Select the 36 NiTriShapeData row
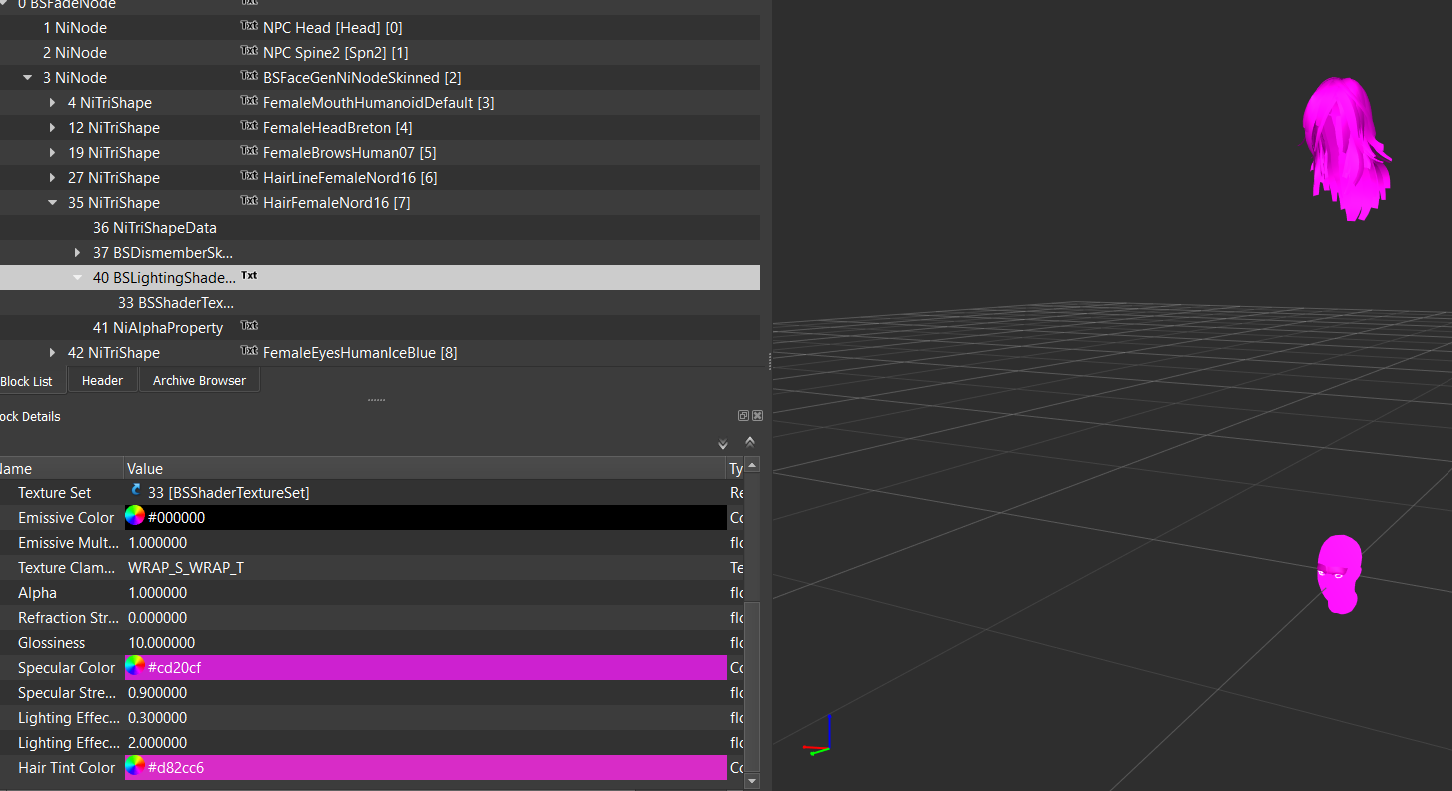 coord(380,227)
